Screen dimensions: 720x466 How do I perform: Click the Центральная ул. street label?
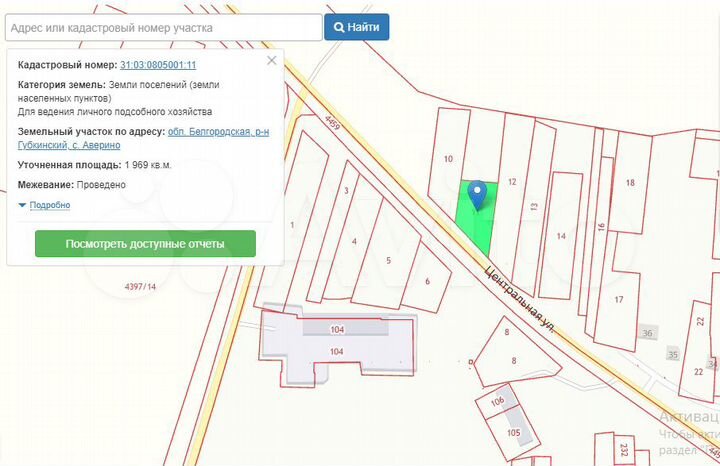click(x=520, y=299)
